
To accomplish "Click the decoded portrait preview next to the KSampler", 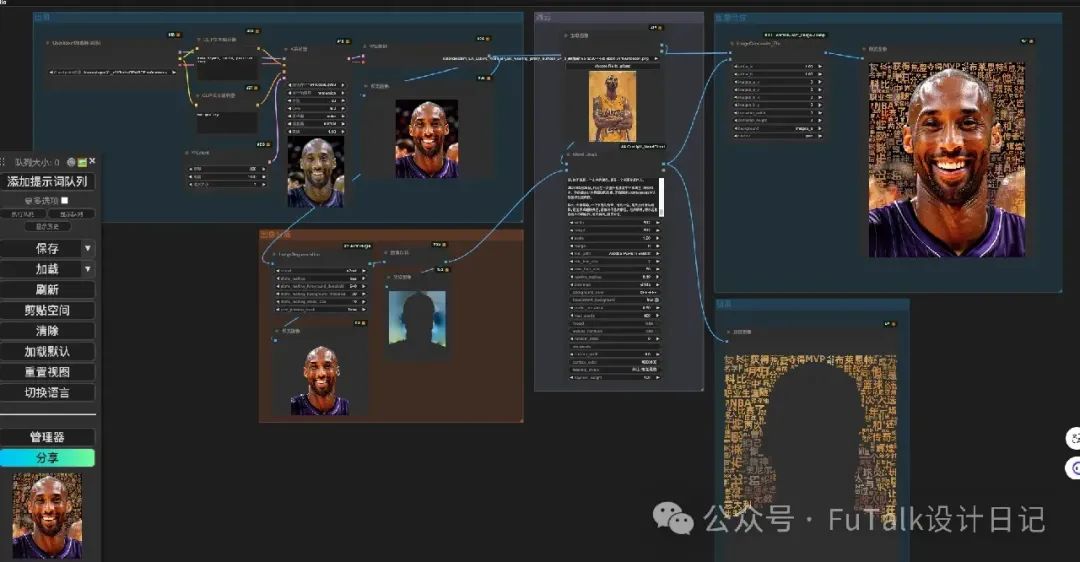I will tap(426, 139).
